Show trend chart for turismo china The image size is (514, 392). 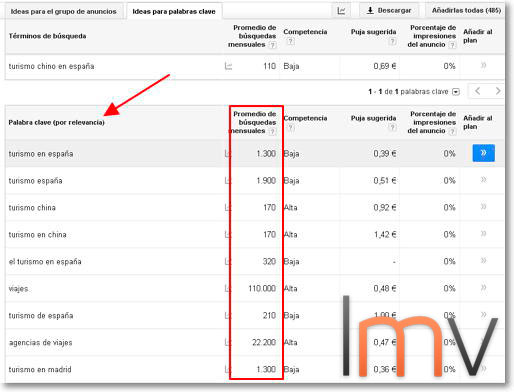[227, 208]
